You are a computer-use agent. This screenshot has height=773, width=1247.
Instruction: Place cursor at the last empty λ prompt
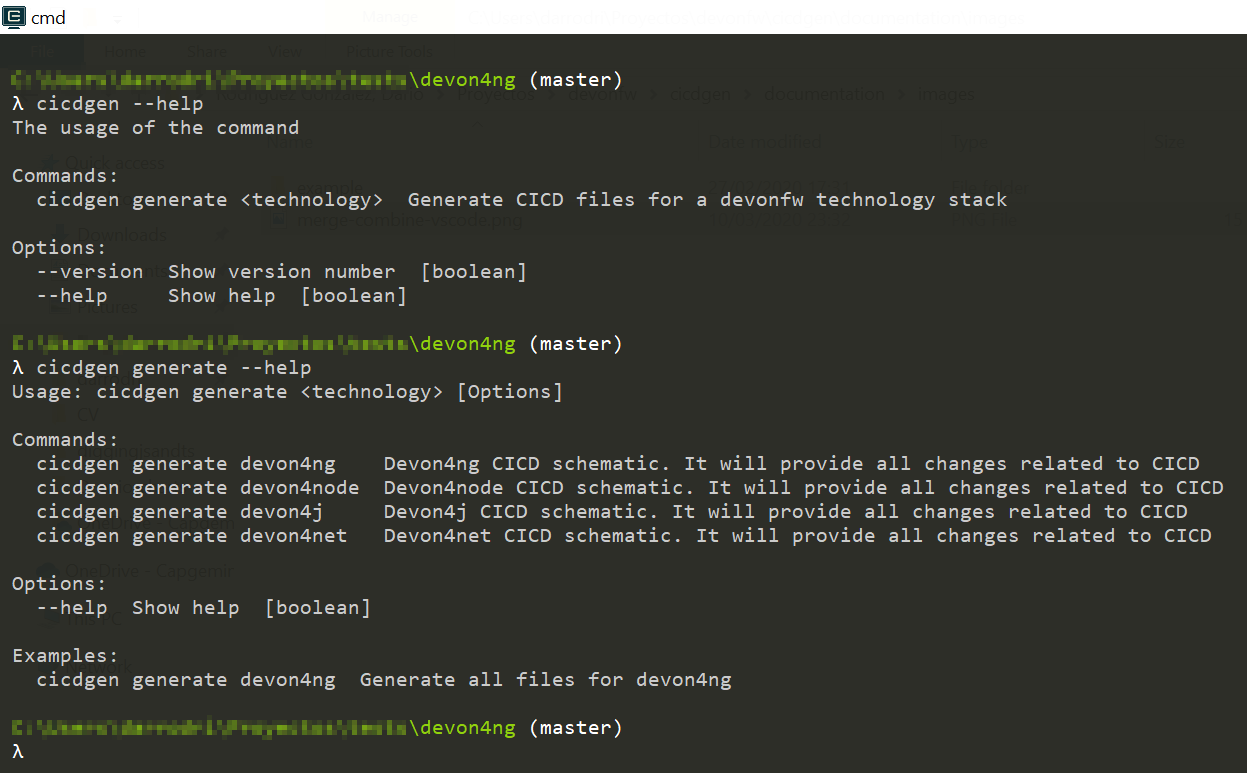pos(30,752)
